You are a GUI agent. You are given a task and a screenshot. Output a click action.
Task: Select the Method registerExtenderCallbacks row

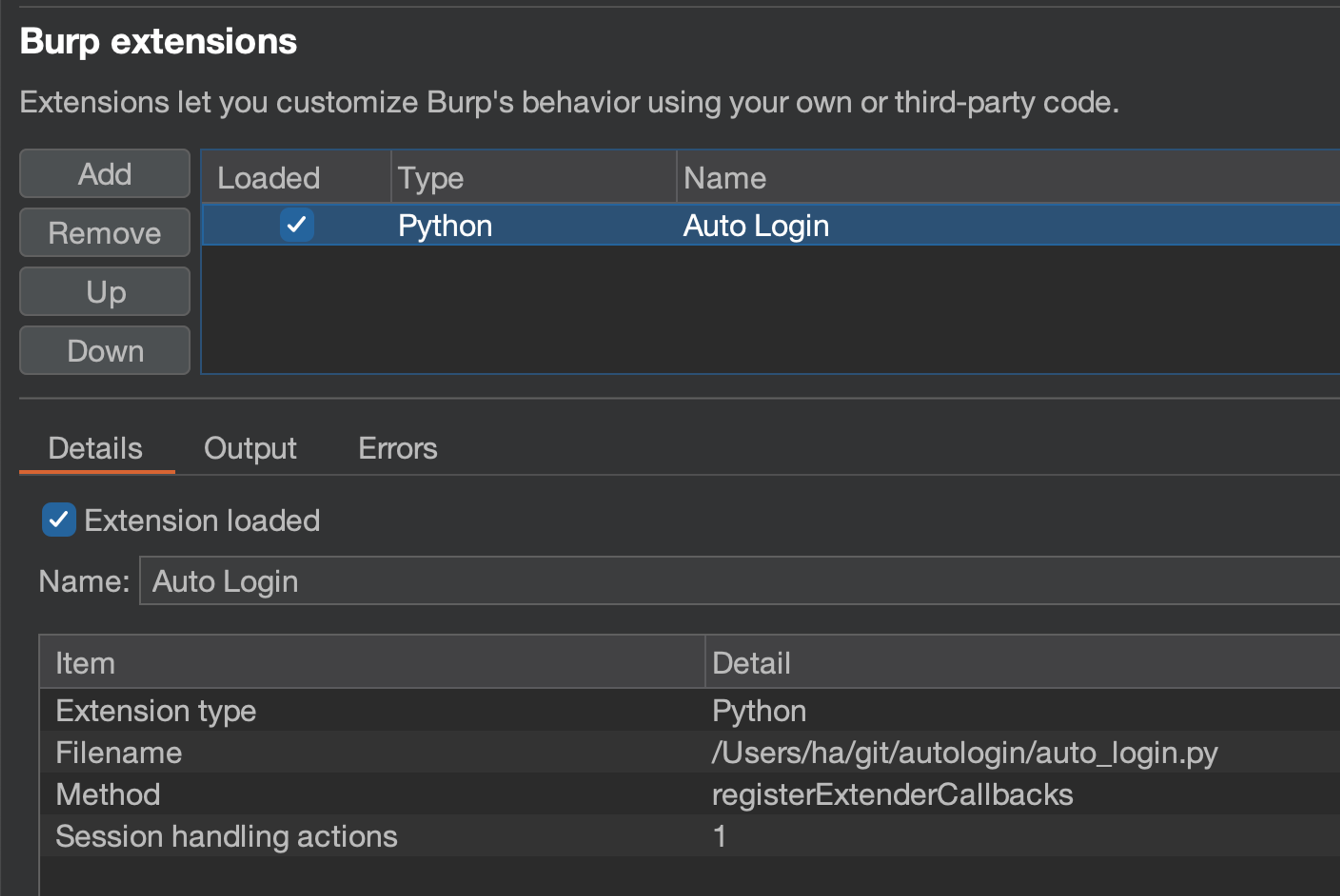892,794
